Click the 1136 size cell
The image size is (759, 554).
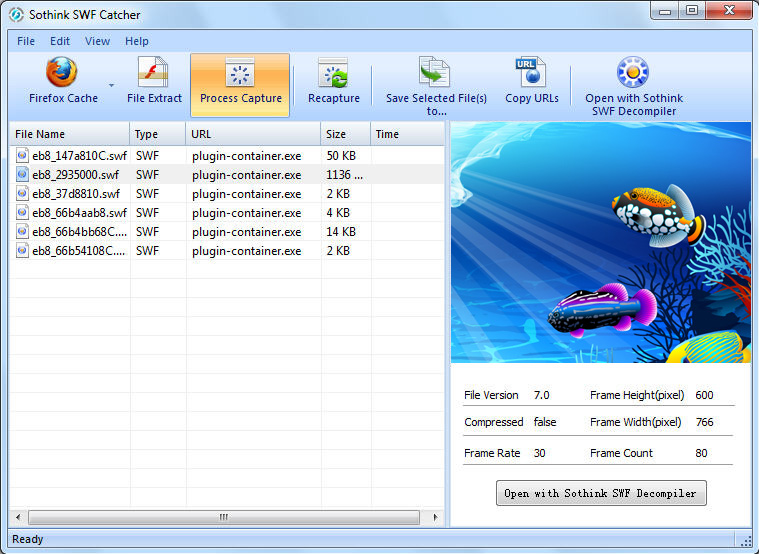(344, 174)
